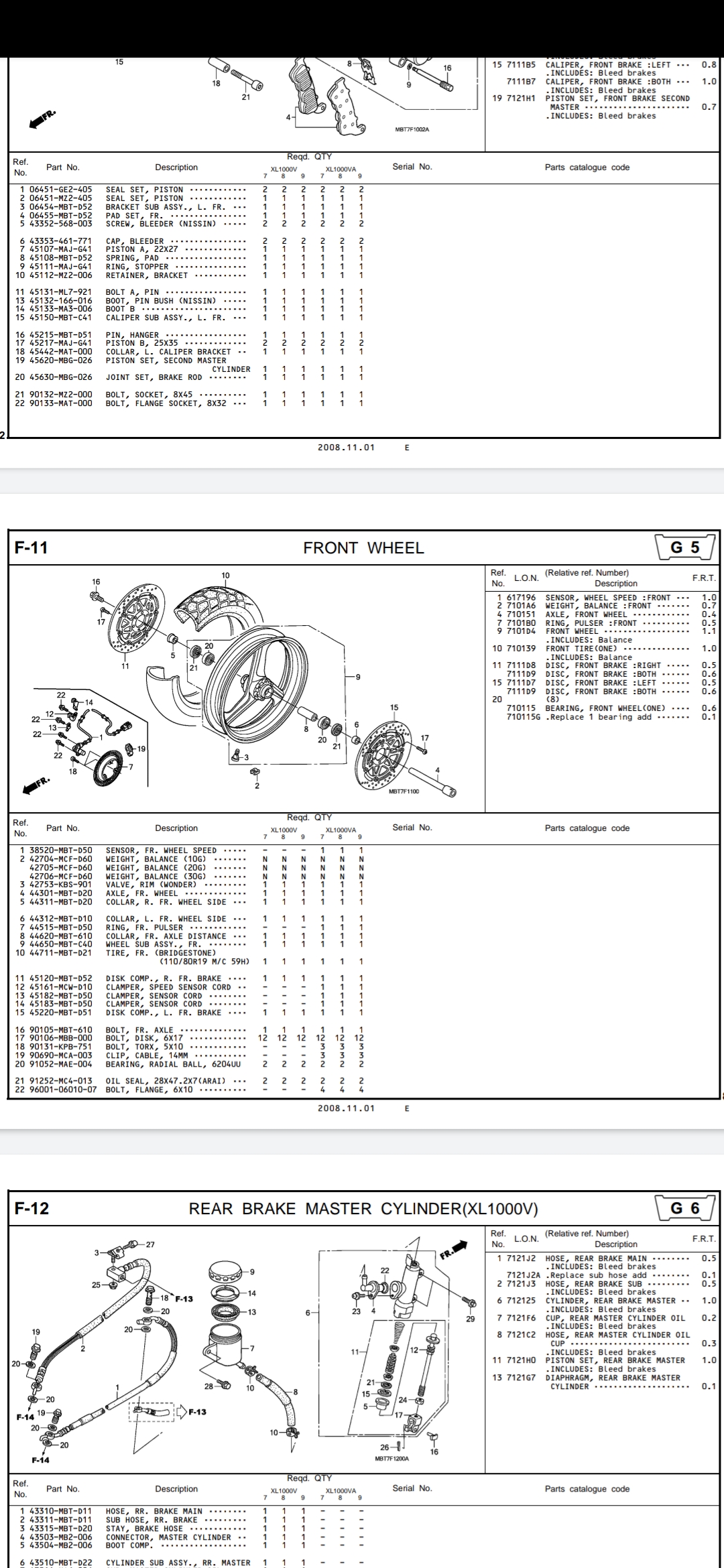Select the G 5 page index box
The image size is (724, 1568).
(684, 547)
